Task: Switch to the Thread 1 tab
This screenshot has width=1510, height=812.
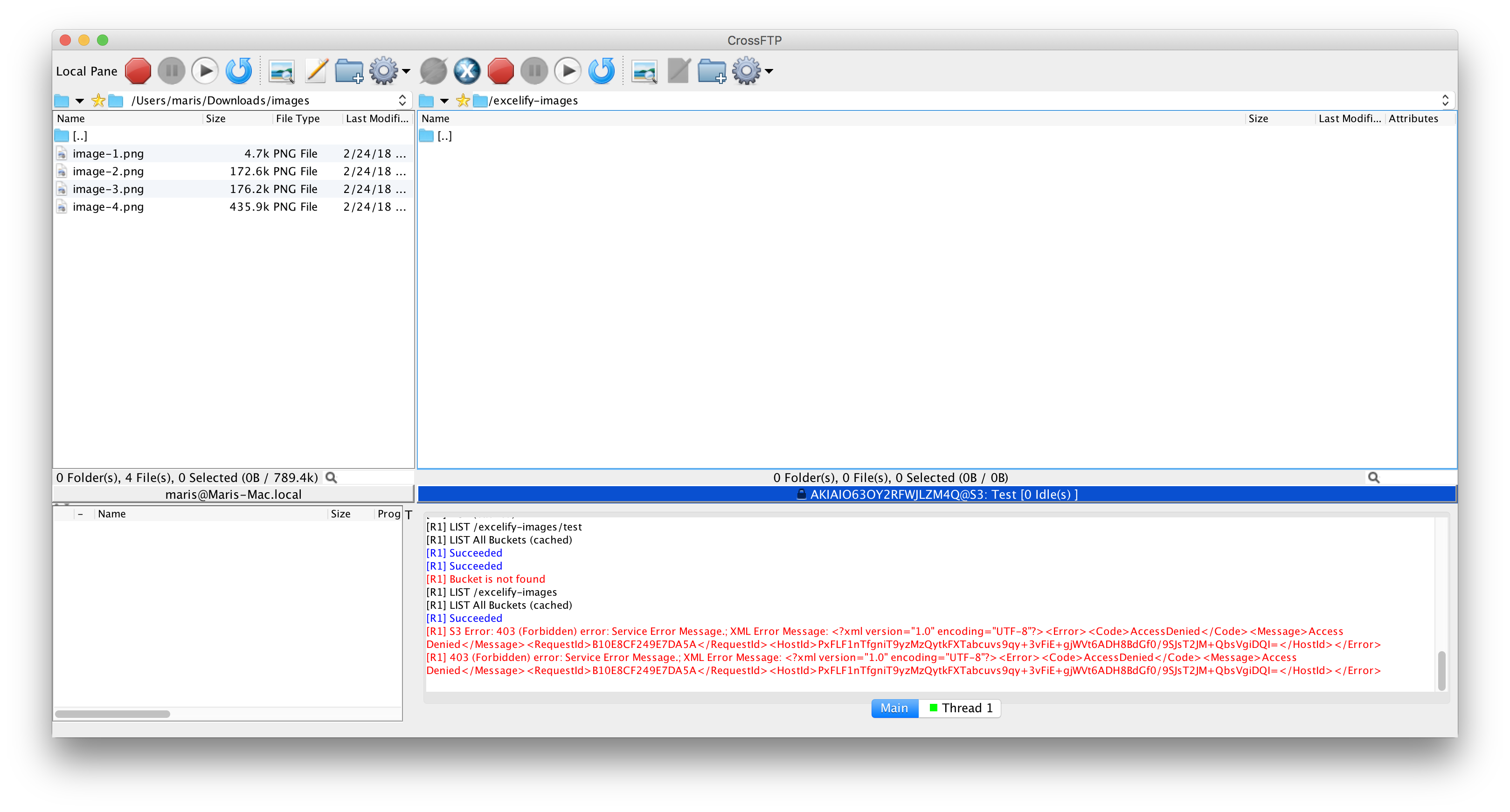Action: point(960,708)
